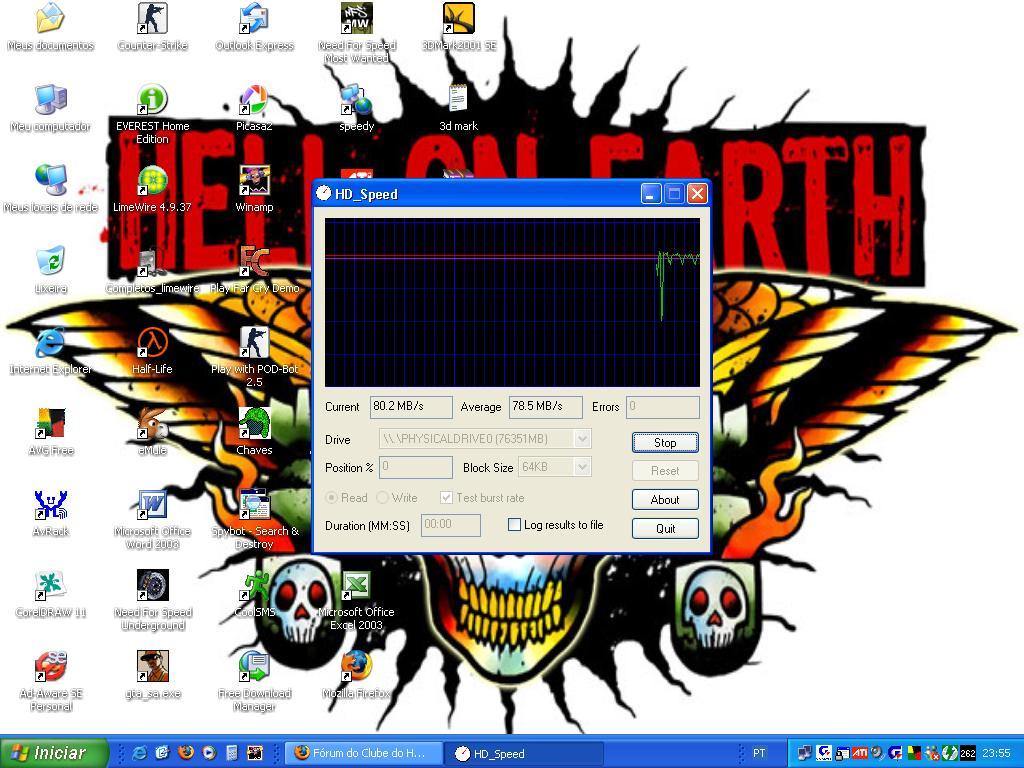This screenshot has height=768, width=1024.
Task: Click the Duration (MM:SS) field
Action: point(451,524)
